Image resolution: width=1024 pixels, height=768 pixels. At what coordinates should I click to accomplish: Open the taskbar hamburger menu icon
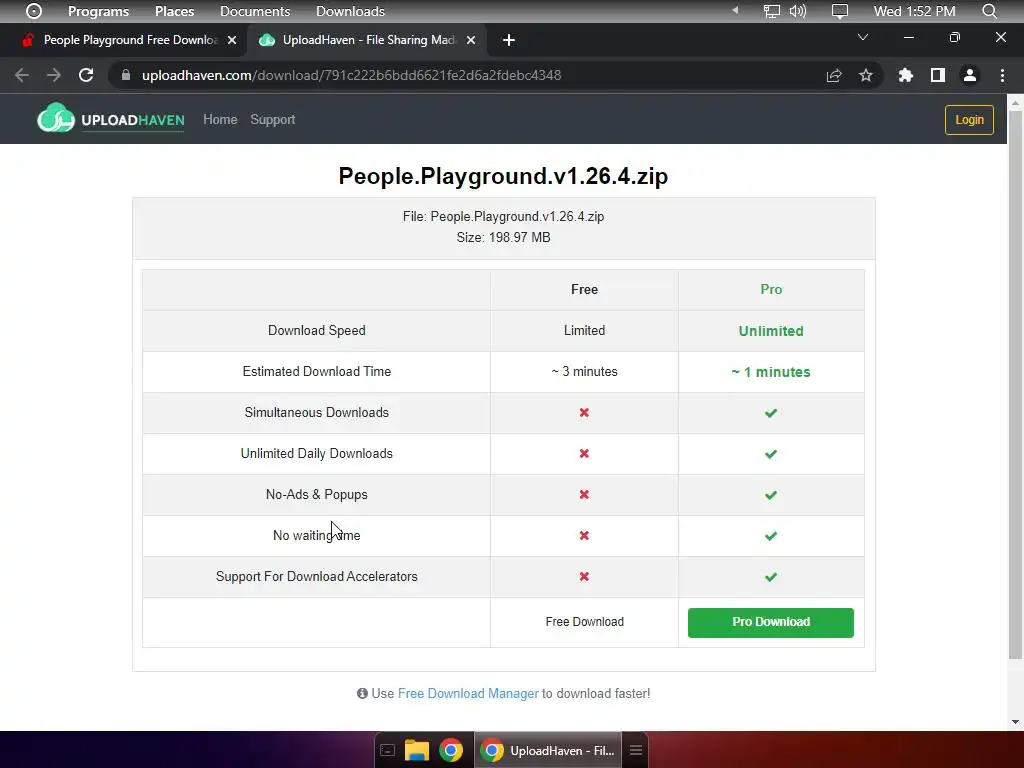click(x=636, y=750)
